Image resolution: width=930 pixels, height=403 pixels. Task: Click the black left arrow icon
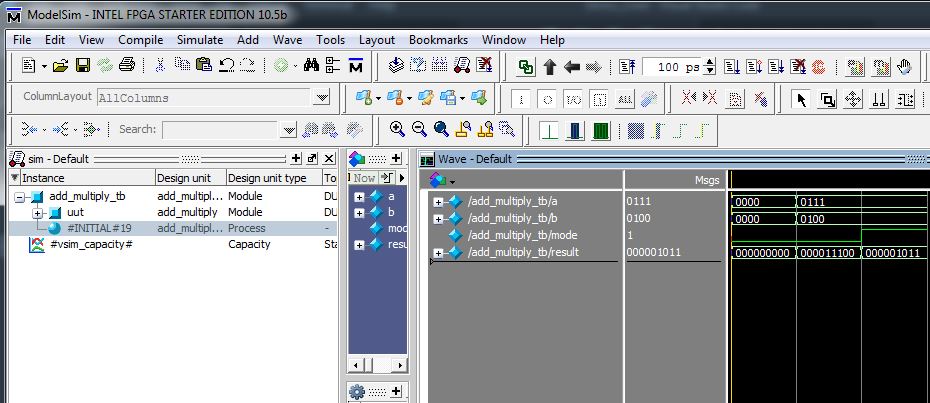(x=572, y=67)
